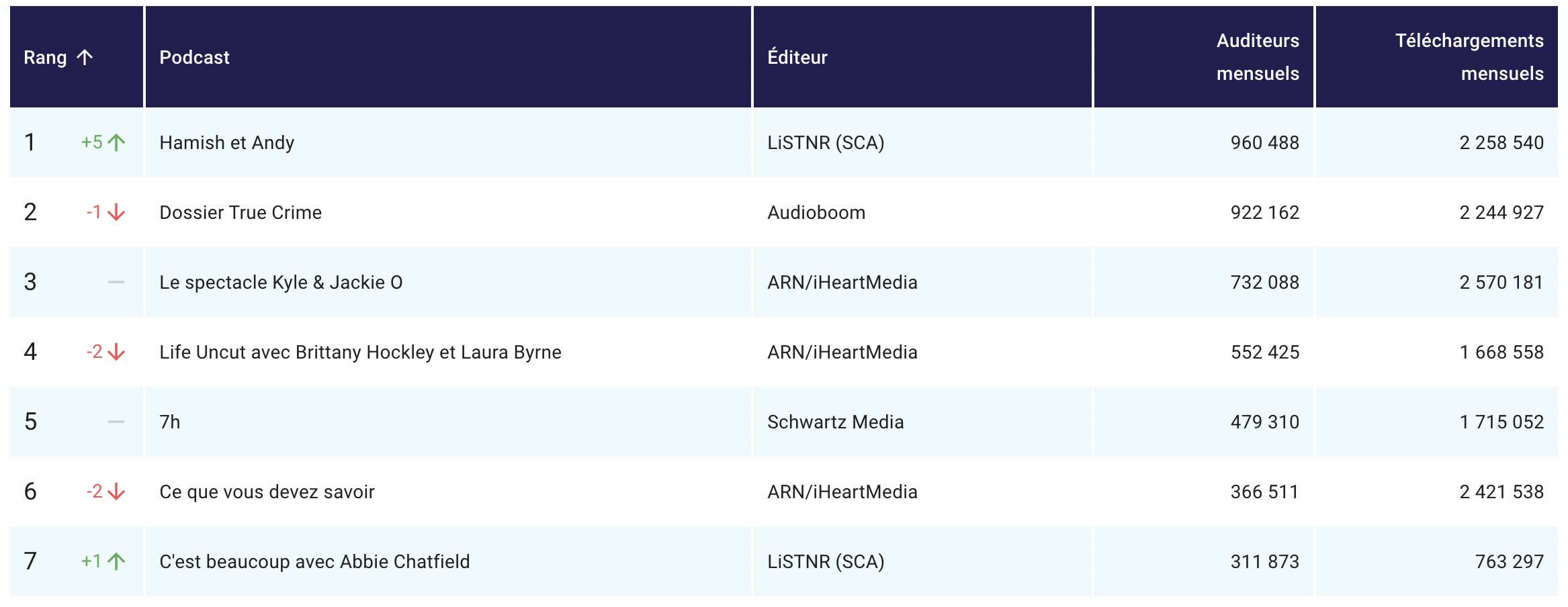
Task: Open the Audioboom publisher link
Action: pyautogui.click(x=817, y=212)
